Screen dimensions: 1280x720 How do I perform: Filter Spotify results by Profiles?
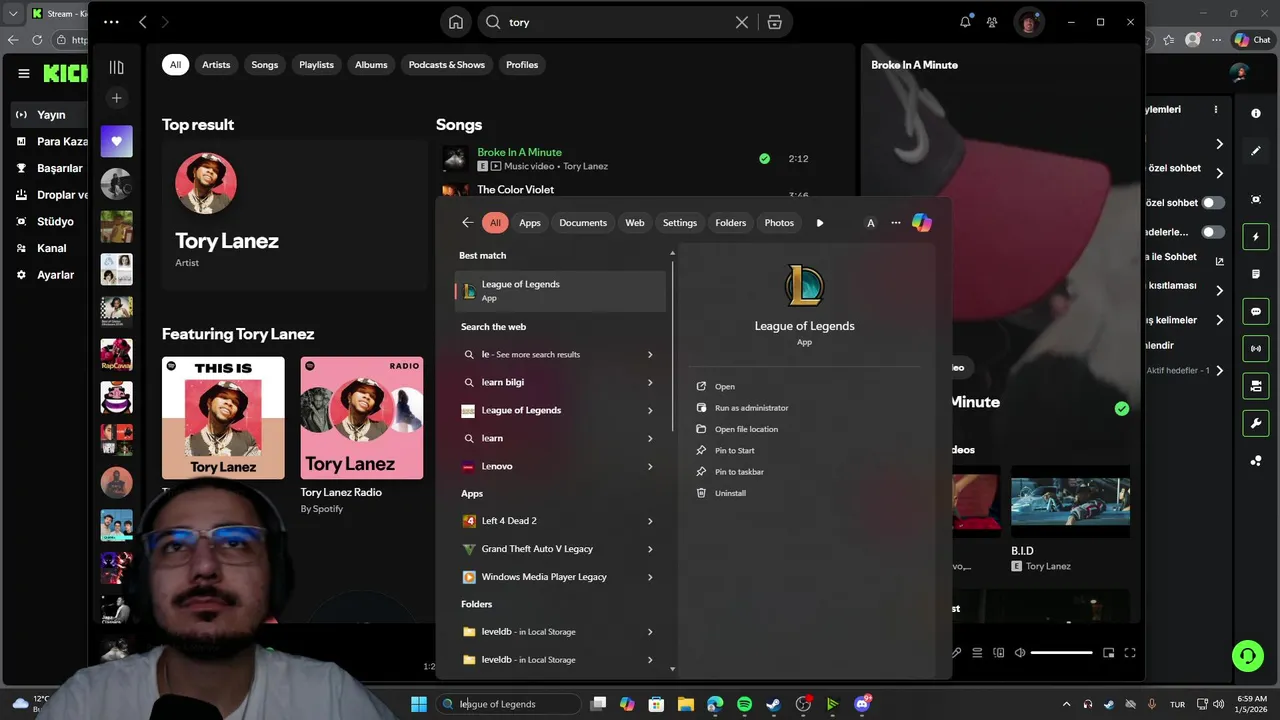(x=522, y=65)
